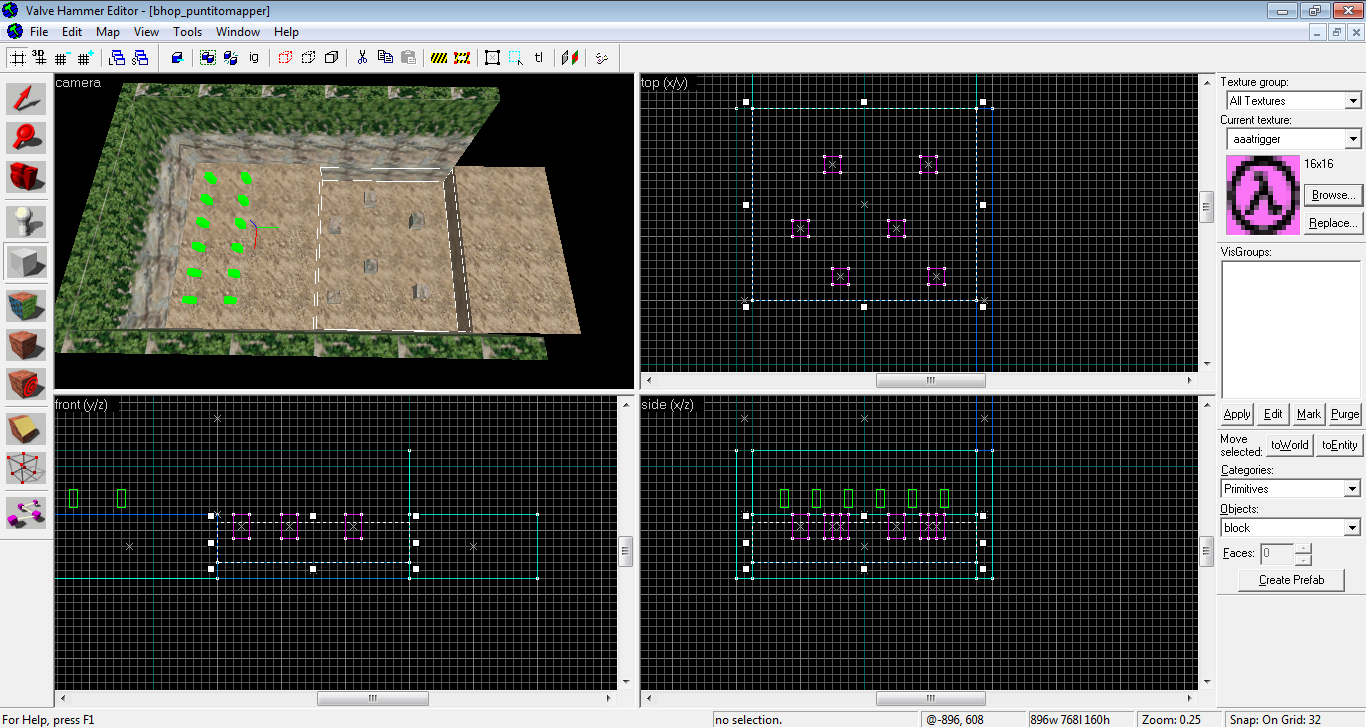Image resolution: width=1366 pixels, height=728 pixels.
Task: Use the Carve tool in the toolbar
Action: click(177, 58)
